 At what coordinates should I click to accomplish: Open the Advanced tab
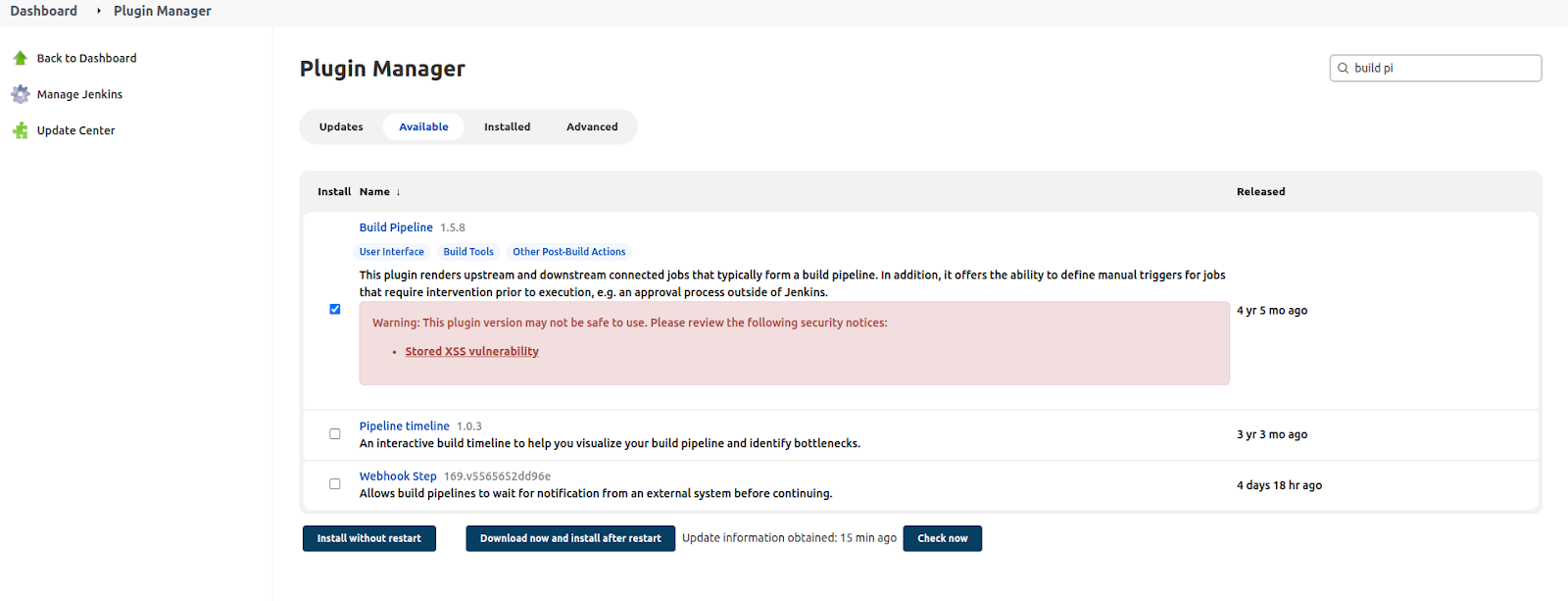592,126
